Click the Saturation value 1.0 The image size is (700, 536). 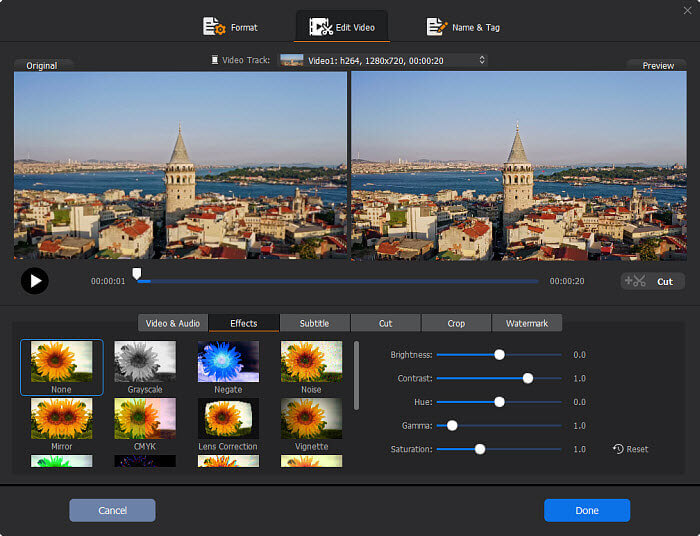pyautogui.click(x=579, y=449)
